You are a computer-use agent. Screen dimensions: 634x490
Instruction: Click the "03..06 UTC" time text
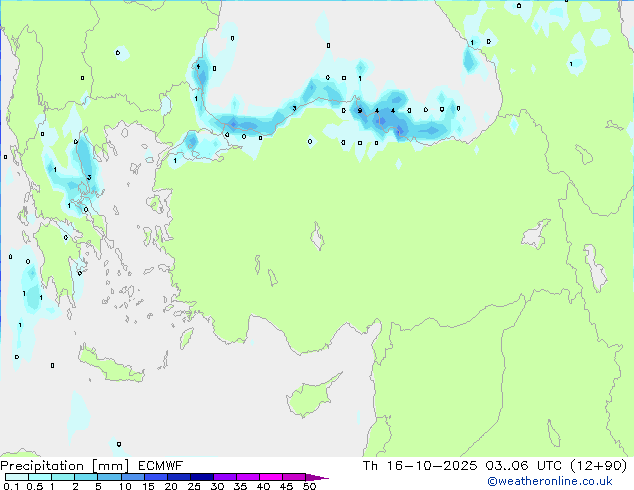(x=524, y=466)
